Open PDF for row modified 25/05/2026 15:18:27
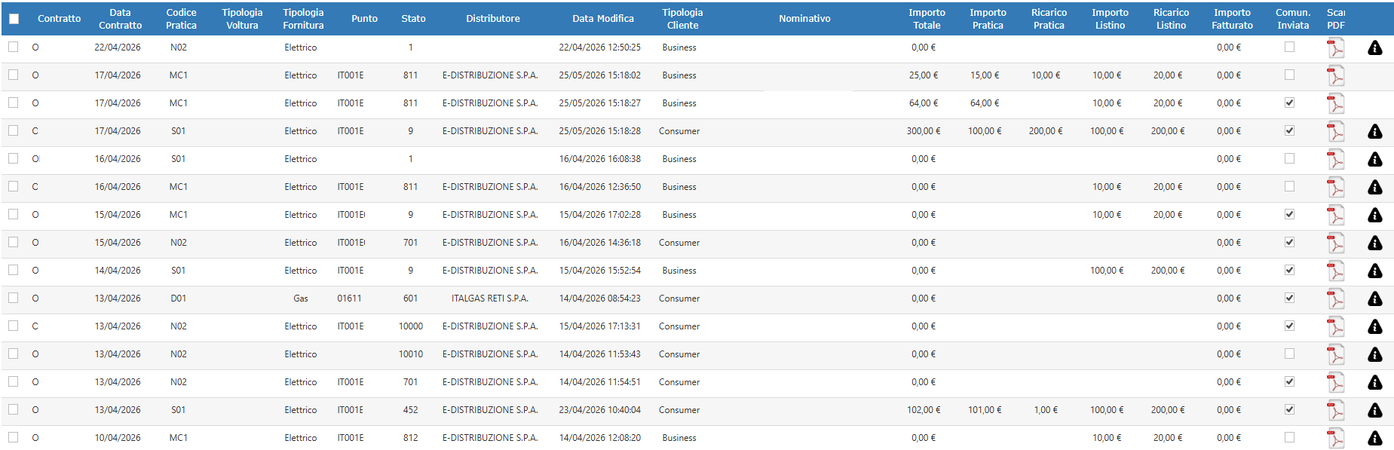1394x450 pixels. (1336, 104)
